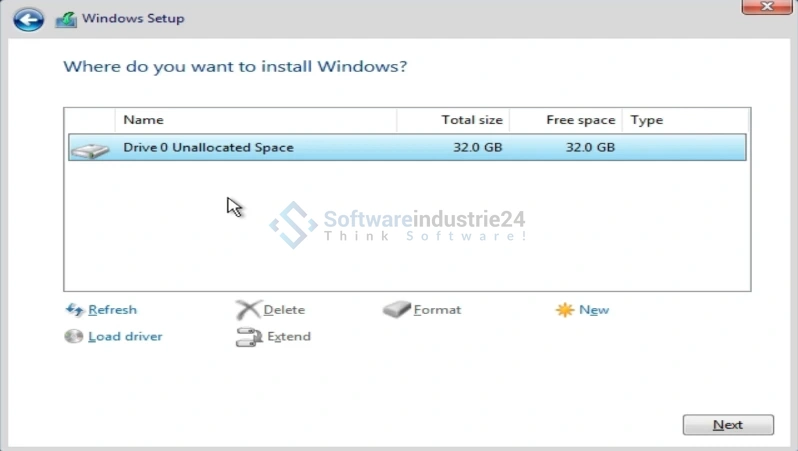Viewport: 798px width, 451px height.
Task: Click the 32.0 GB free space value
Action: (590, 148)
